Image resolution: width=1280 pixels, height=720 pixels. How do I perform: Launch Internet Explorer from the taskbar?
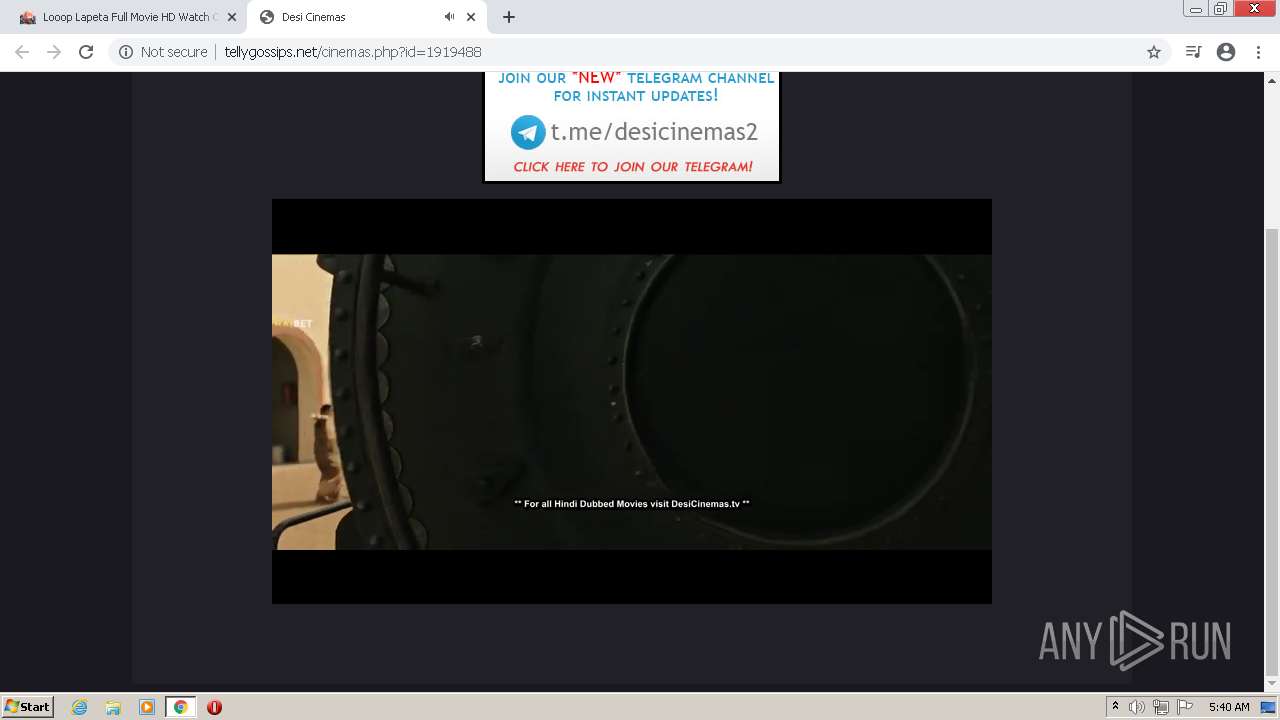(80, 707)
